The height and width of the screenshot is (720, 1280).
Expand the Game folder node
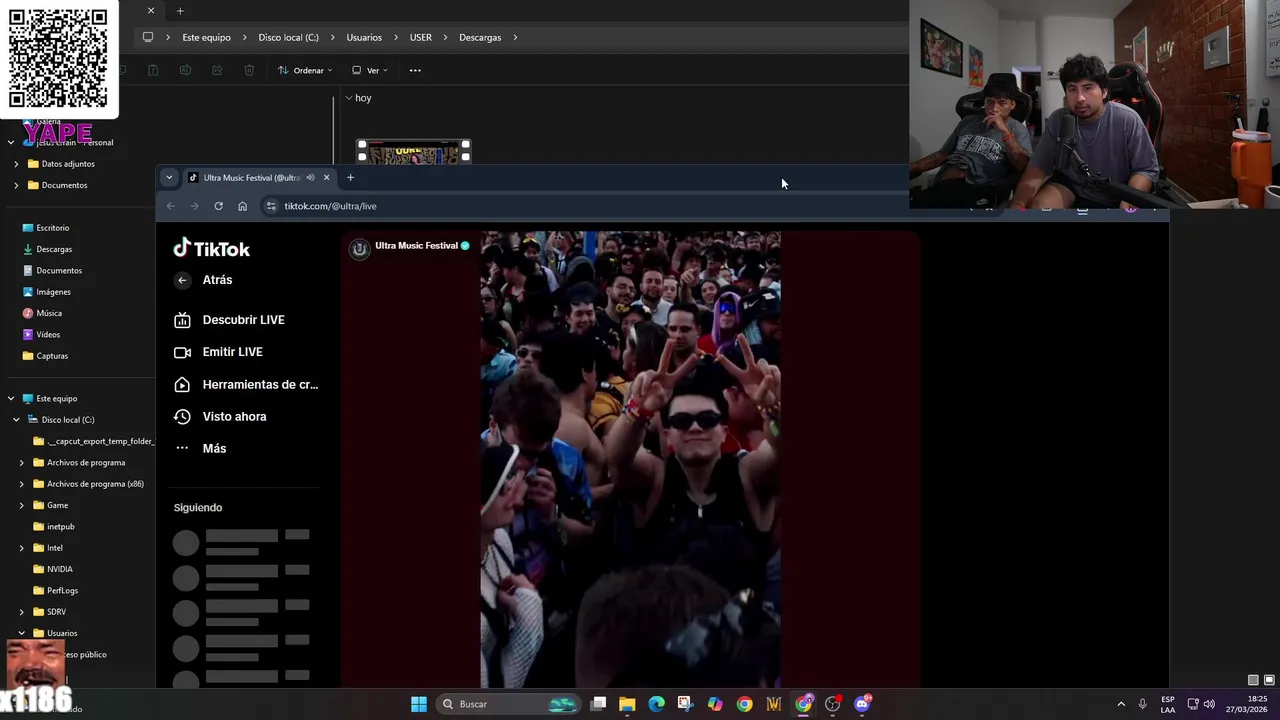(22, 506)
